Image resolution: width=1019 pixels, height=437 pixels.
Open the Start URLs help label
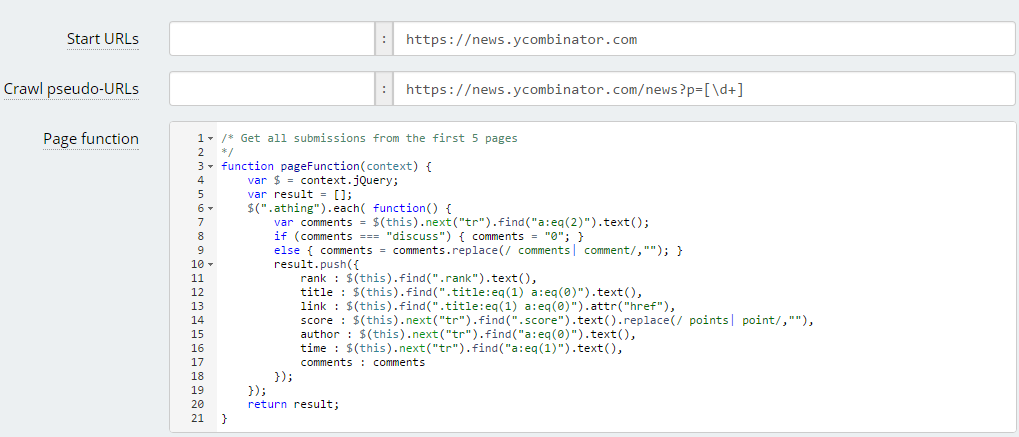click(103, 39)
